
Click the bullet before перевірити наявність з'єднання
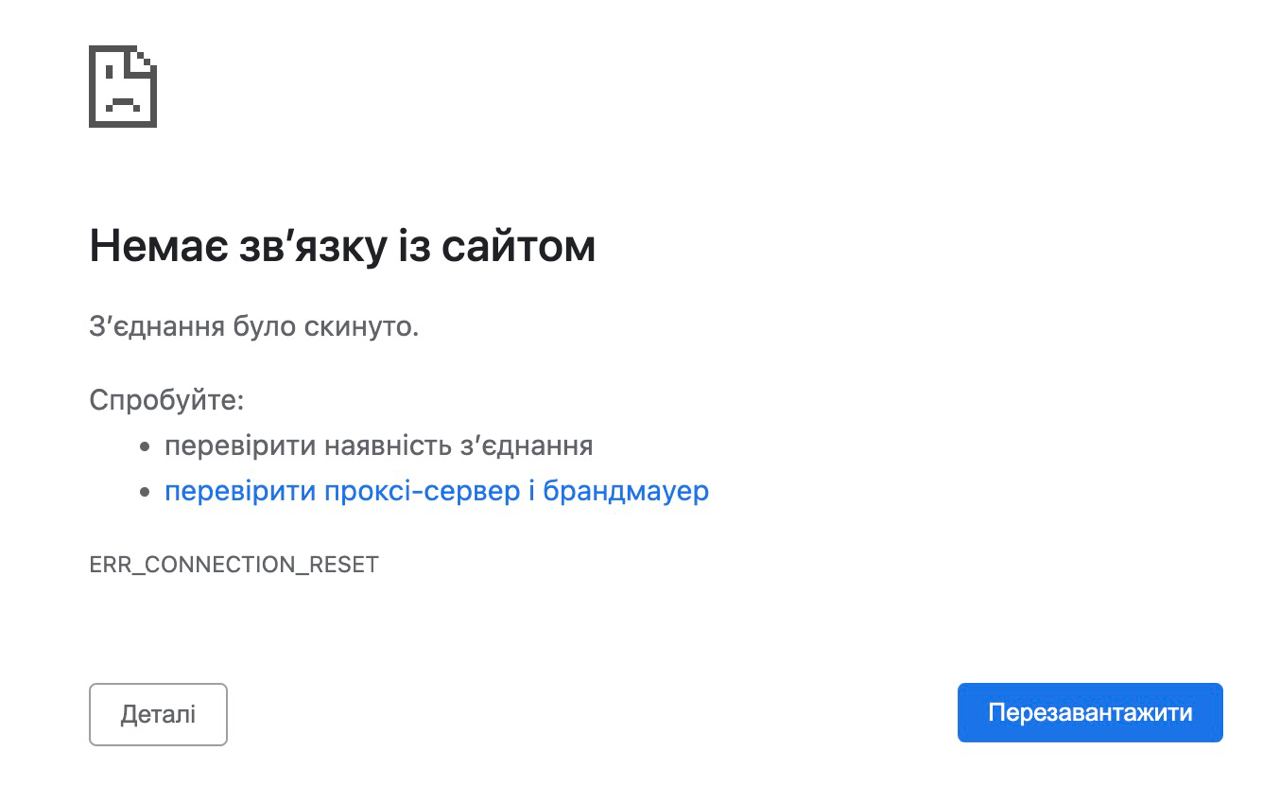[x=145, y=447]
